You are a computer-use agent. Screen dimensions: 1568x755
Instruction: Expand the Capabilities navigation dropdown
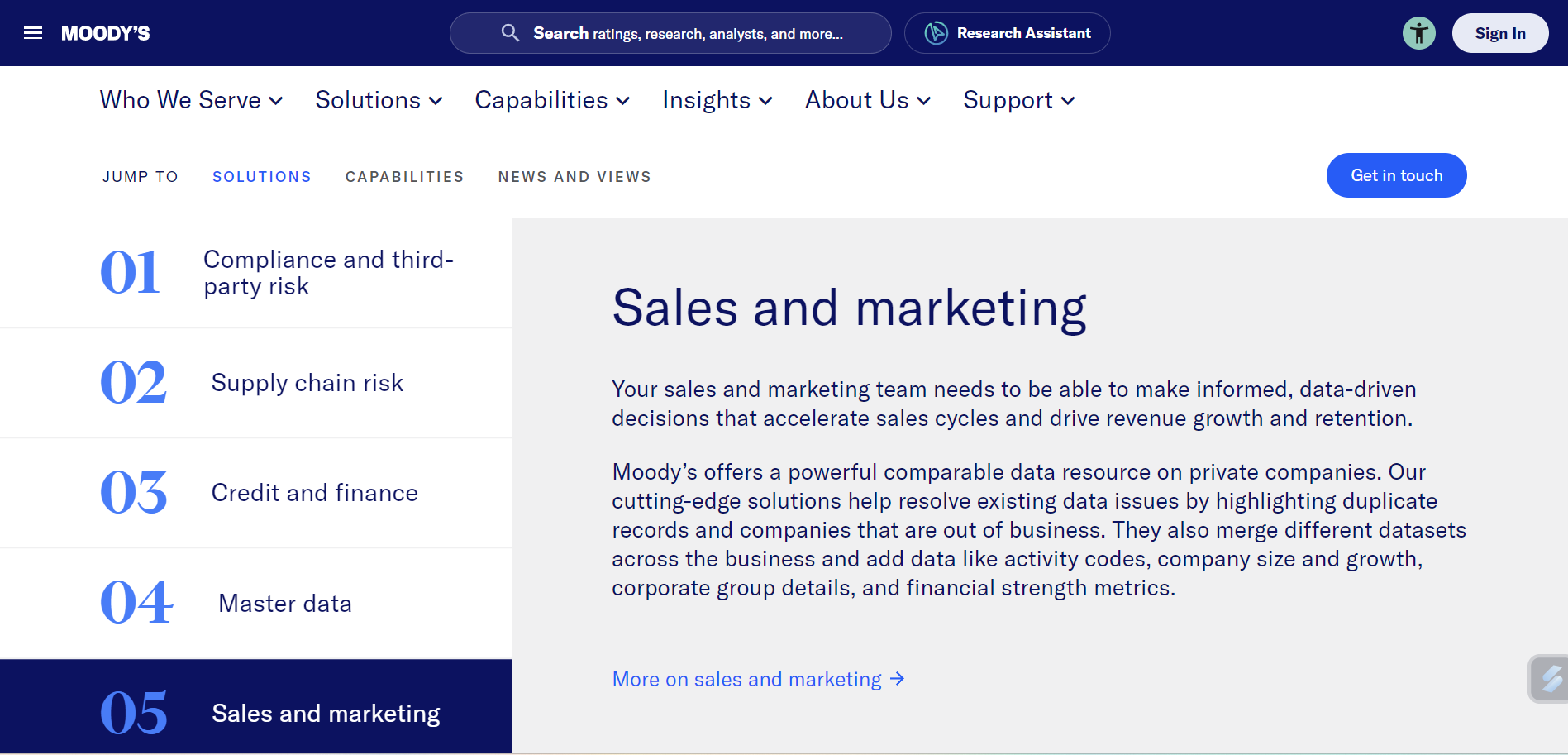coord(552,100)
